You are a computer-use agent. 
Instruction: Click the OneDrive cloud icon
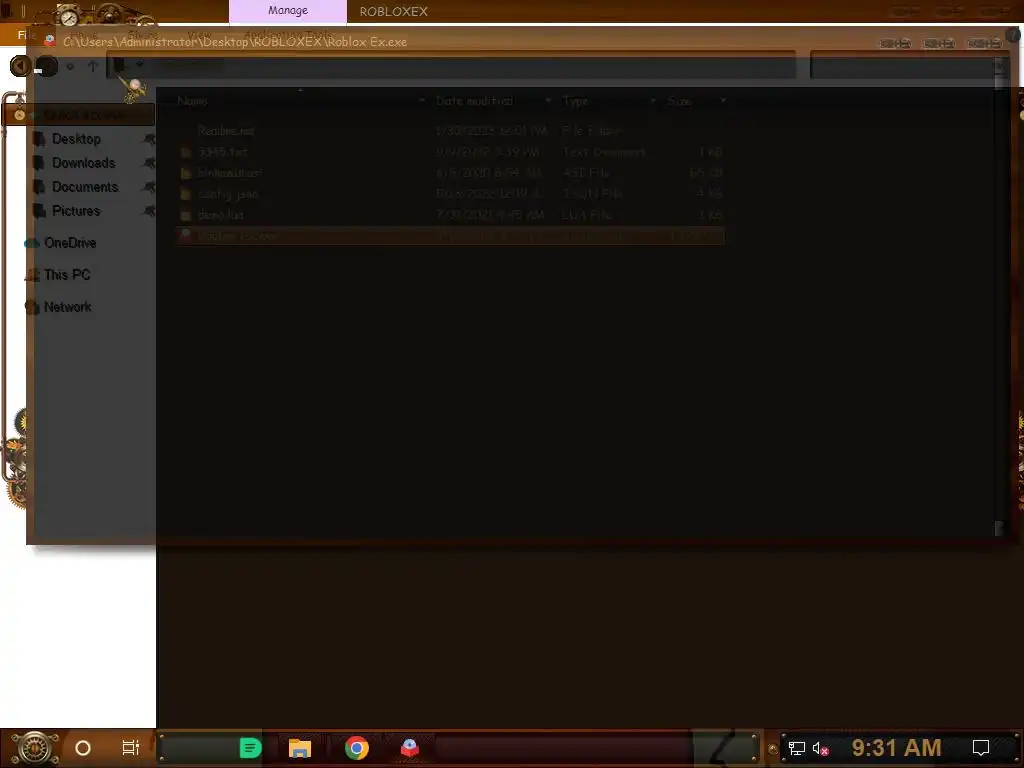pyautogui.click(x=32, y=243)
